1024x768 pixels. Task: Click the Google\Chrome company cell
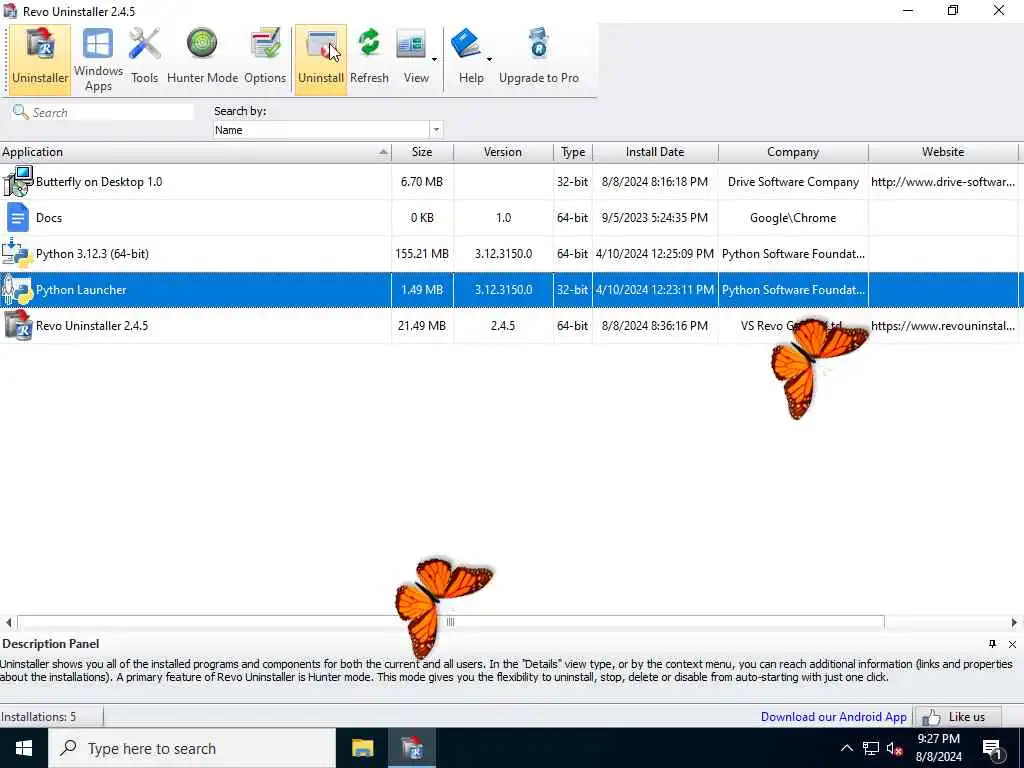(793, 217)
